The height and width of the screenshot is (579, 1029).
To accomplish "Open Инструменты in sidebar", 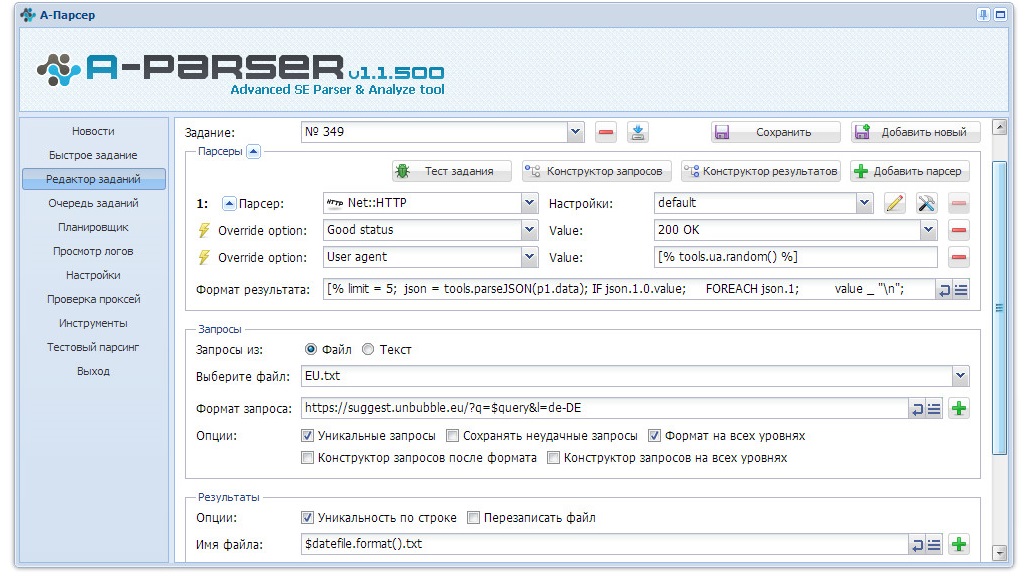I will pos(93,323).
